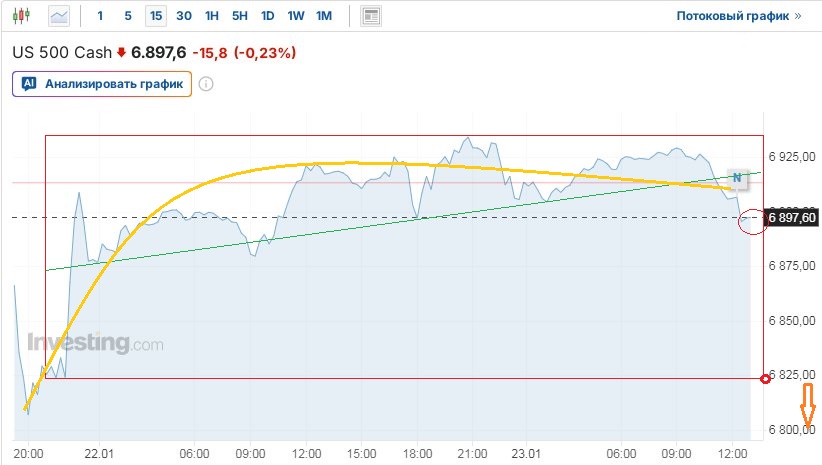Click the current price label 6 897,60
Viewport: 822px width, 465px height.
(x=792, y=217)
